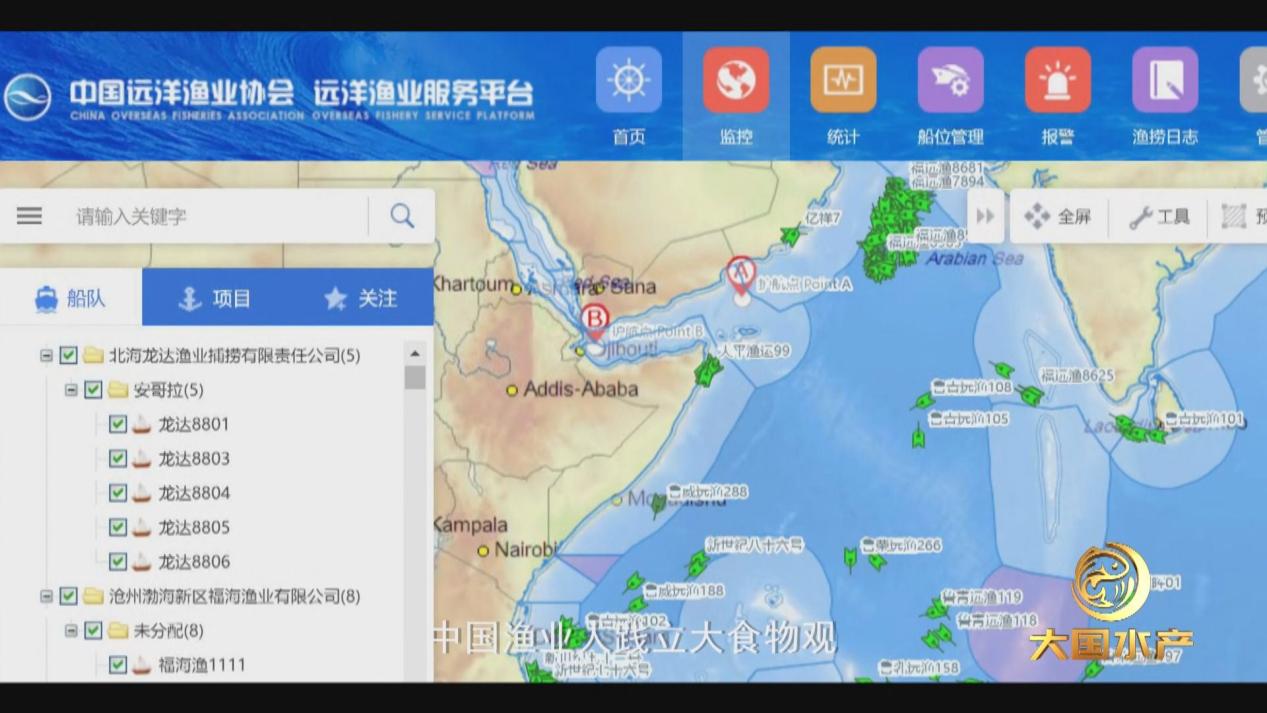Click the boat icon of 福海渔1111
Screen dimensions: 1267x713
coord(142,665)
